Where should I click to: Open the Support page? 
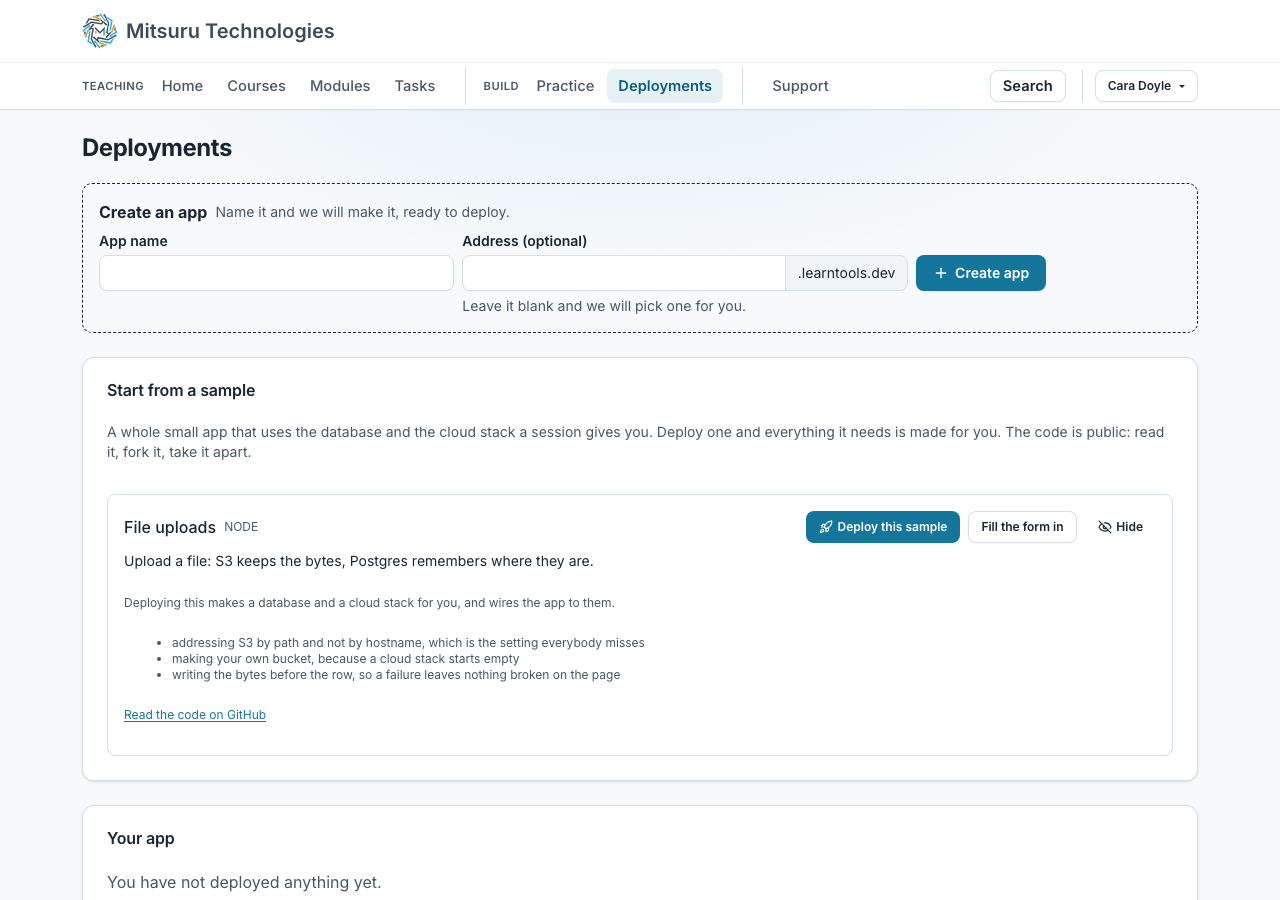coord(800,86)
